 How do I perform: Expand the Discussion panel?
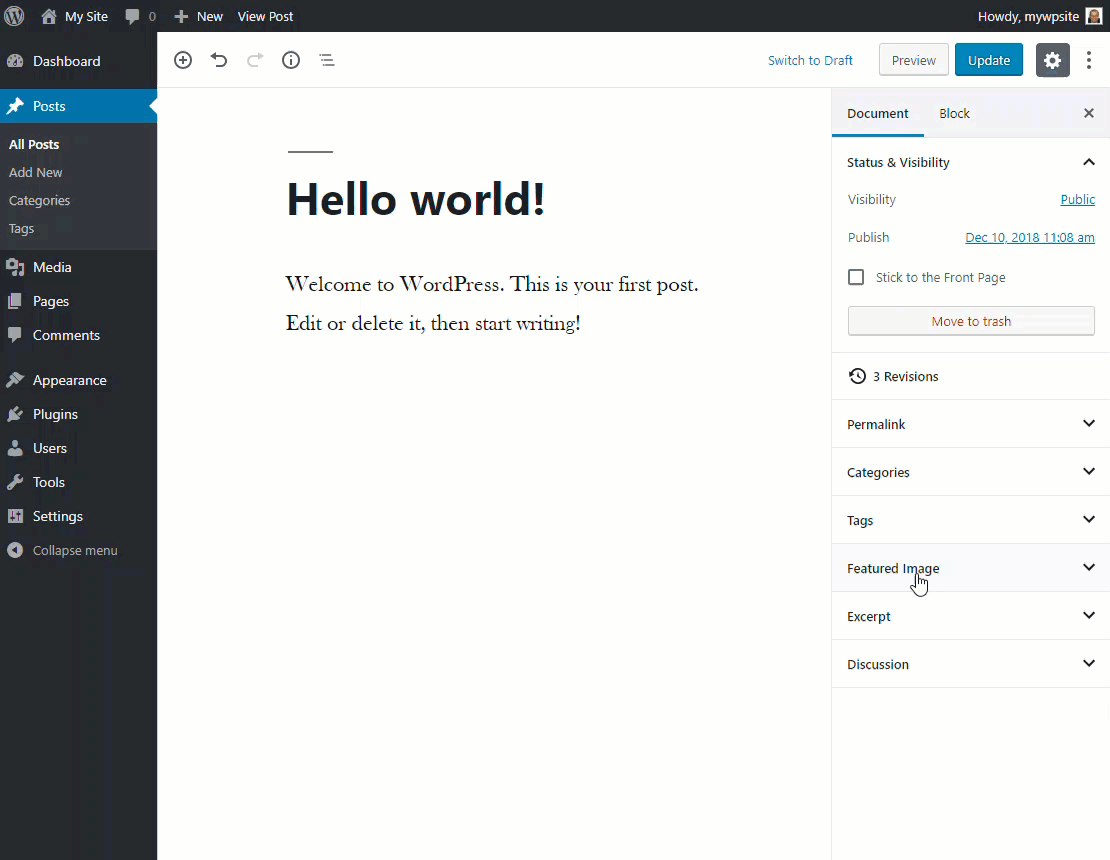click(x=971, y=664)
